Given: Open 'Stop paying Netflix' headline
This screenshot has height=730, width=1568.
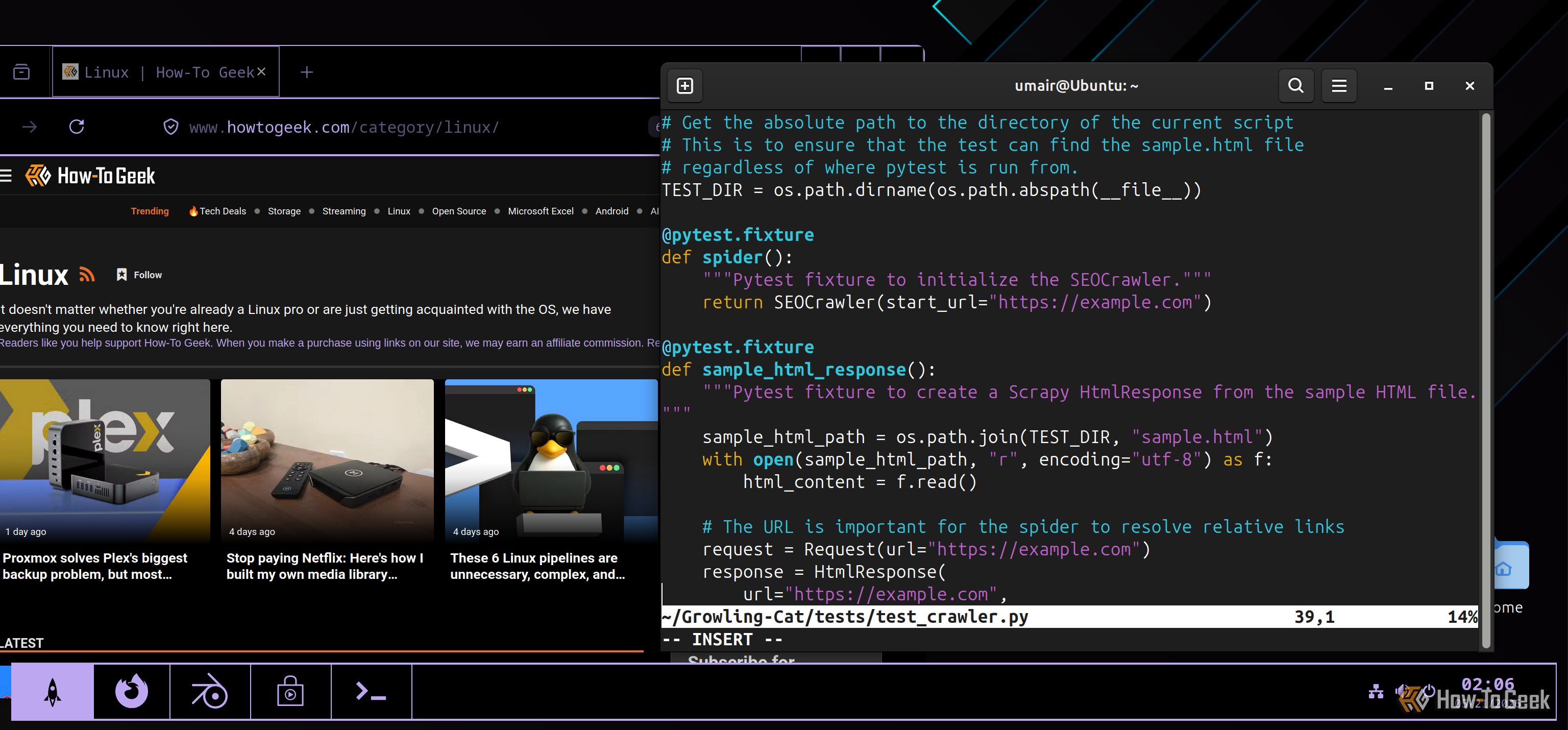Looking at the screenshot, I should pos(325,566).
